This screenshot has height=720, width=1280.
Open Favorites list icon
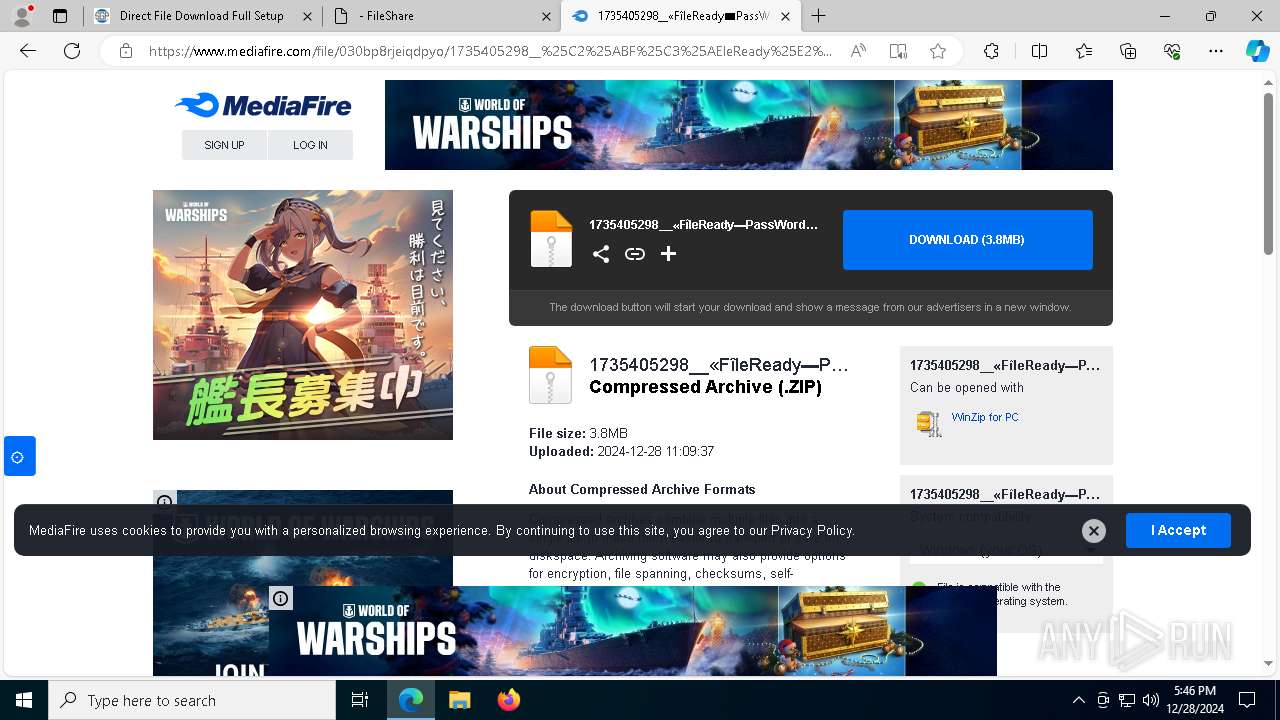click(x=1084, y=51)
